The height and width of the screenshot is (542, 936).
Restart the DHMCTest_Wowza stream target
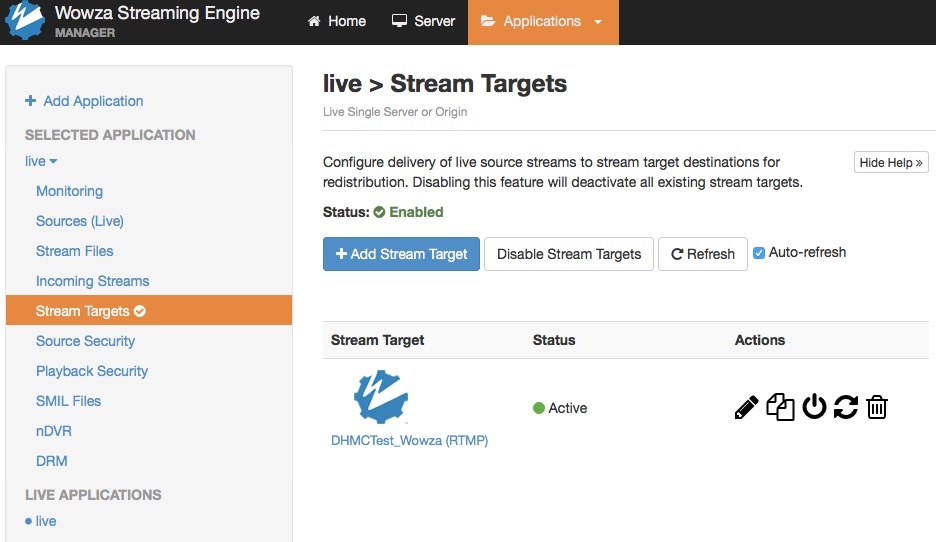(x=846, y=407)
